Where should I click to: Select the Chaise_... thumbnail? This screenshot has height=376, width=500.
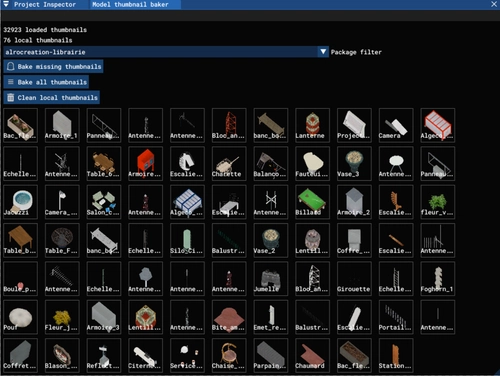(x=229, y=355)
